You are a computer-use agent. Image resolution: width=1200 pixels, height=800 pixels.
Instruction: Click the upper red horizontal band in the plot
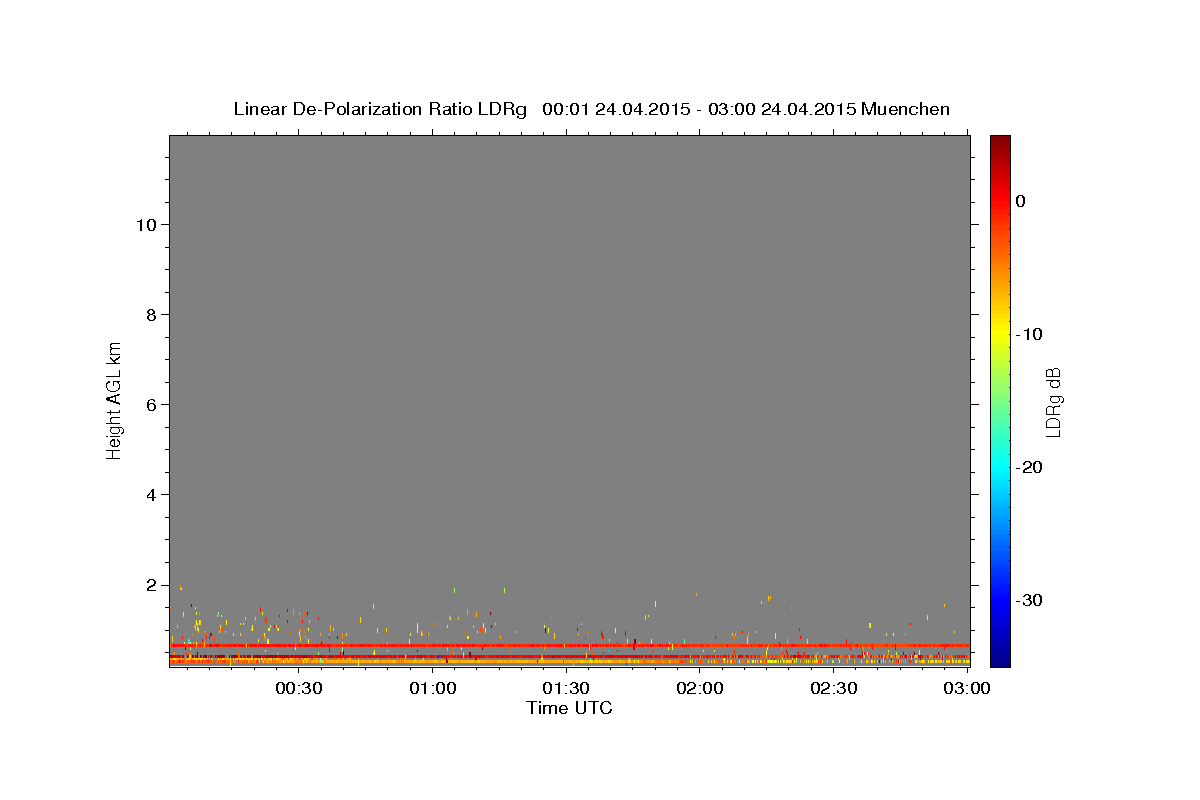(570, 646)
